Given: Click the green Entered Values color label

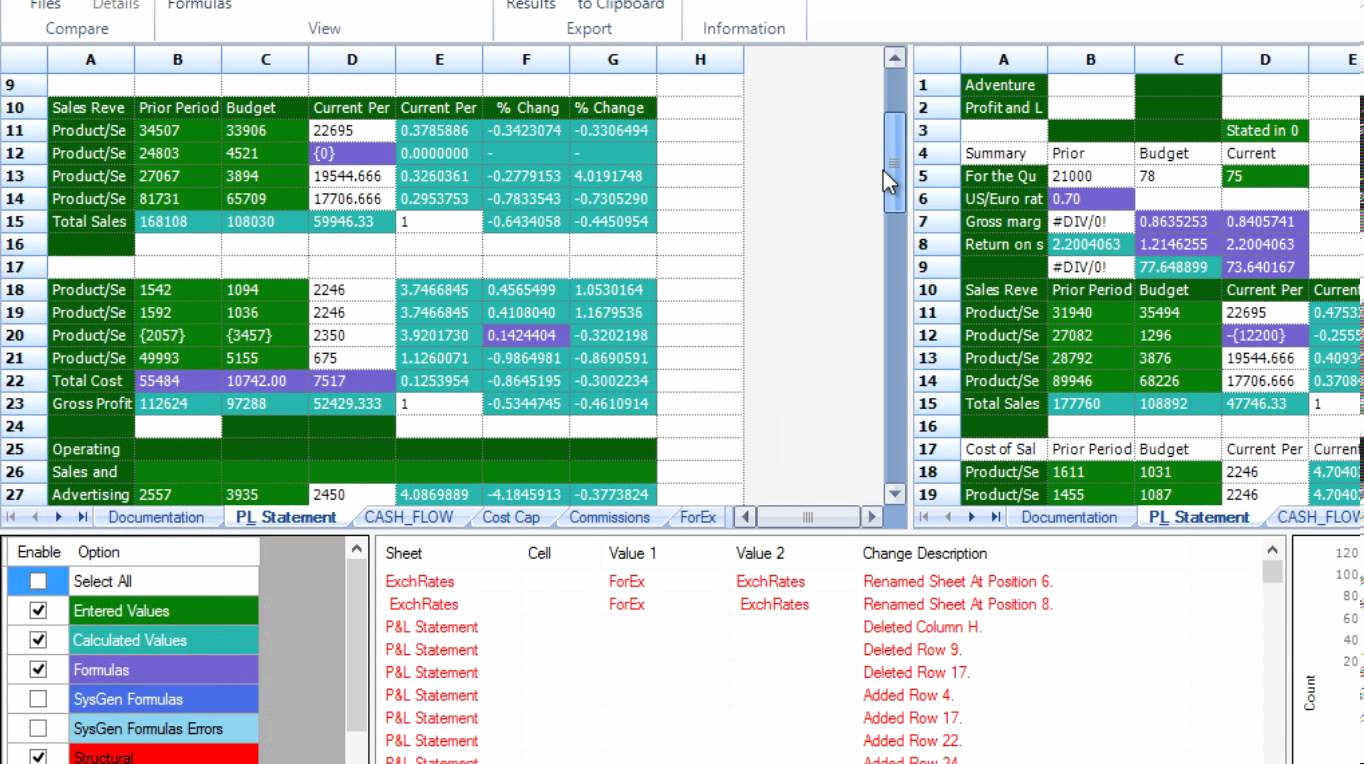Looking at the screenshot, I should (164, 610).
